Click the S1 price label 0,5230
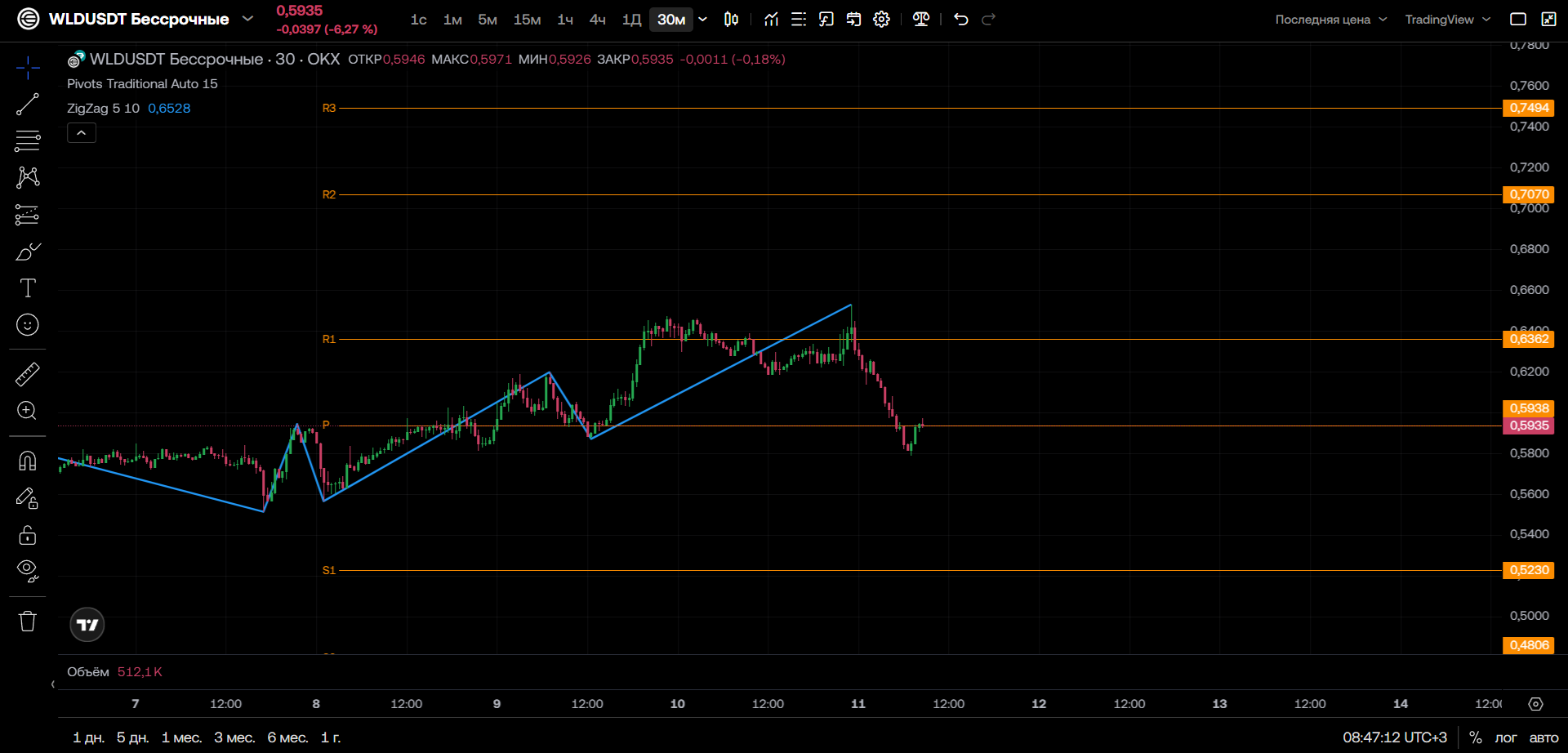 point(1529,570)
